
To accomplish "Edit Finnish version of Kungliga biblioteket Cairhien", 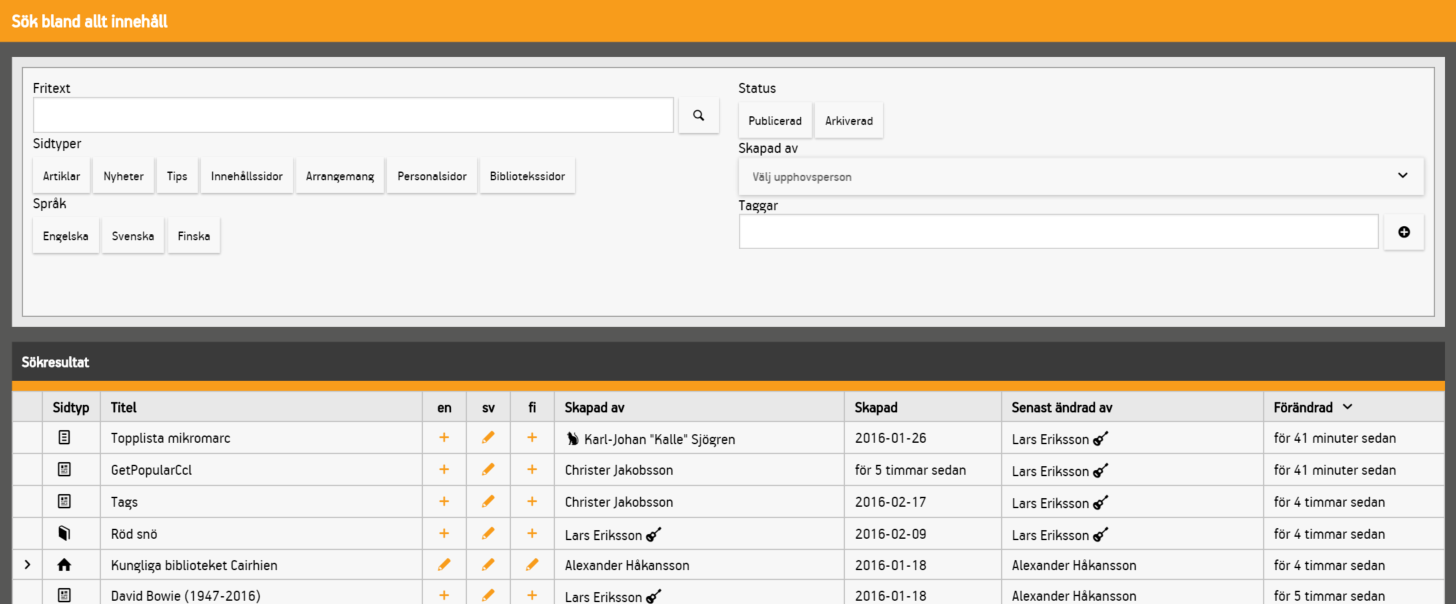I will [x=532, y=565].
